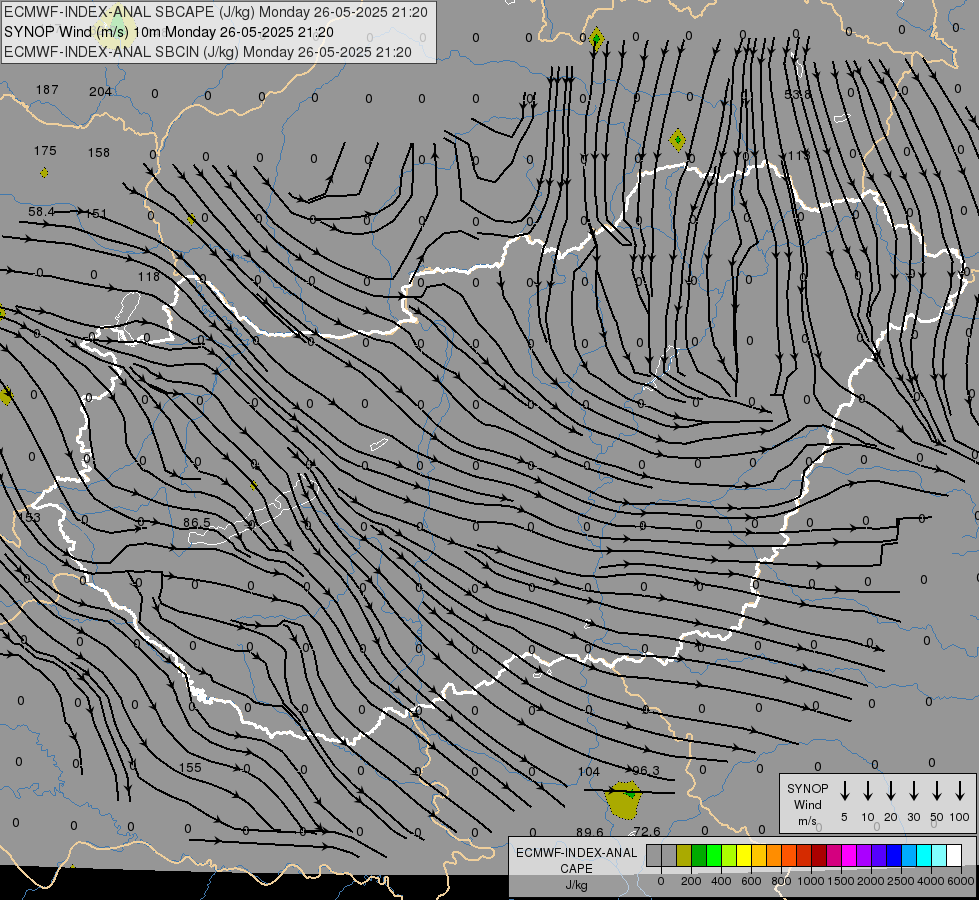
Task: Click the 204 CAPE value on map
Action: 100,92
